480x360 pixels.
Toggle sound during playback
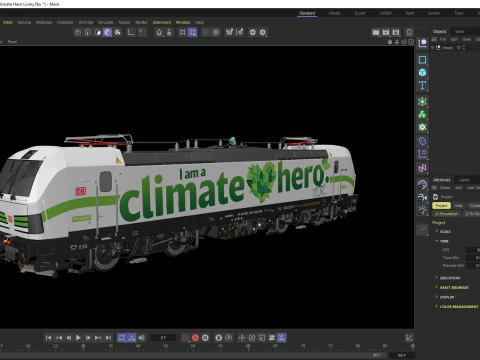pos(142,338)
